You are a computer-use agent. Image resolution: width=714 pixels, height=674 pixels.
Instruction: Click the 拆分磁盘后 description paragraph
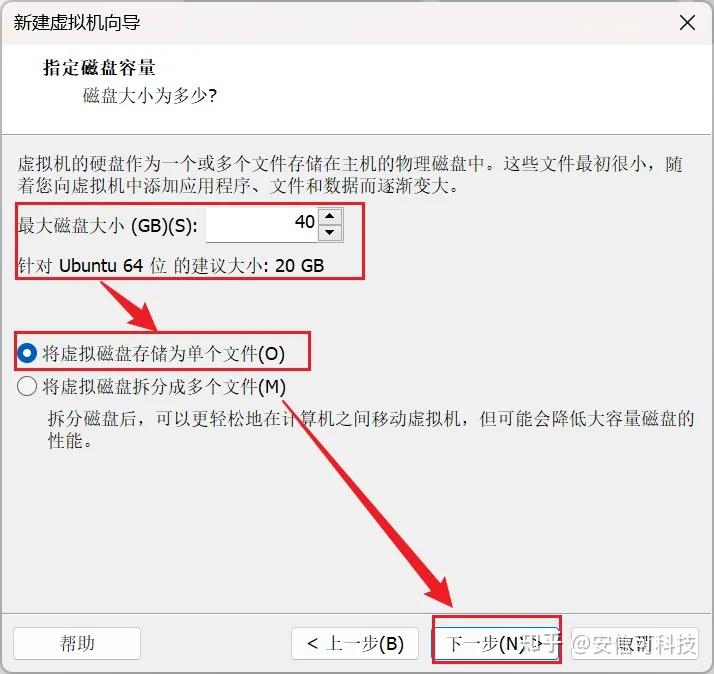point(371,429)
